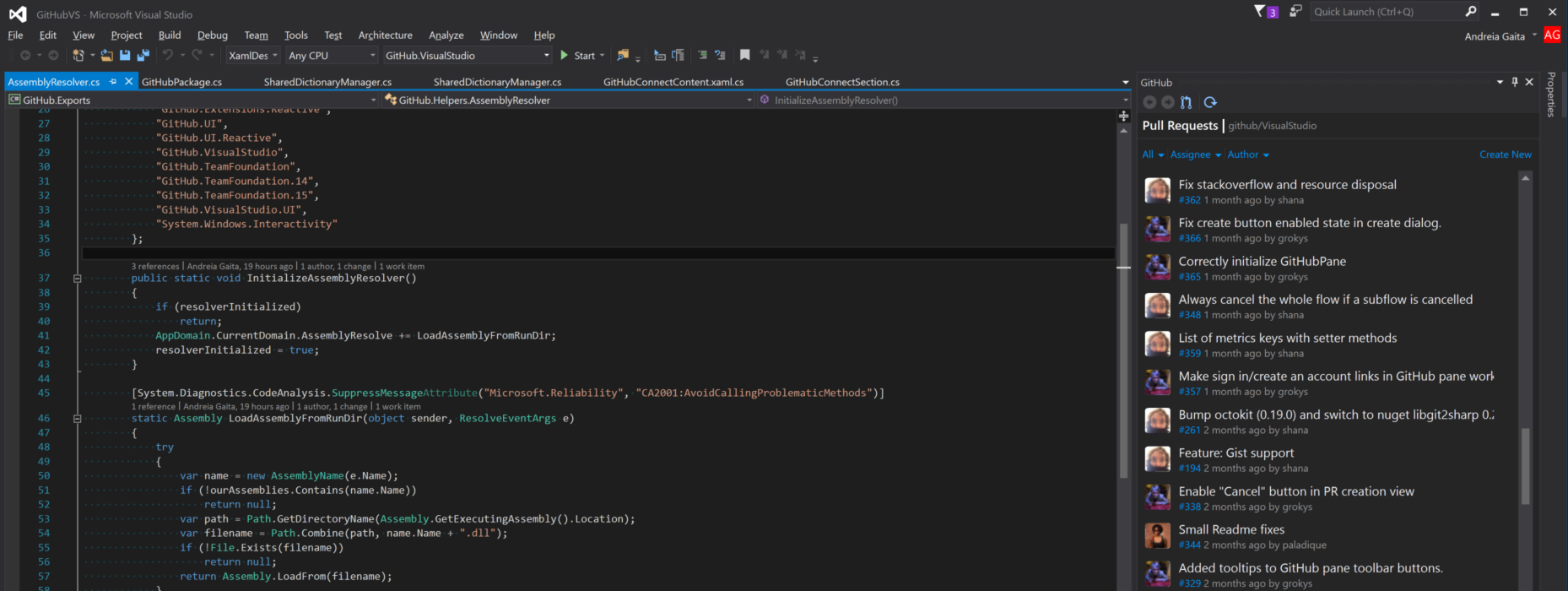Screen dimensions: 1568x591
Task: Click the Open File folder icon
Action: click(x=106, y=56)
